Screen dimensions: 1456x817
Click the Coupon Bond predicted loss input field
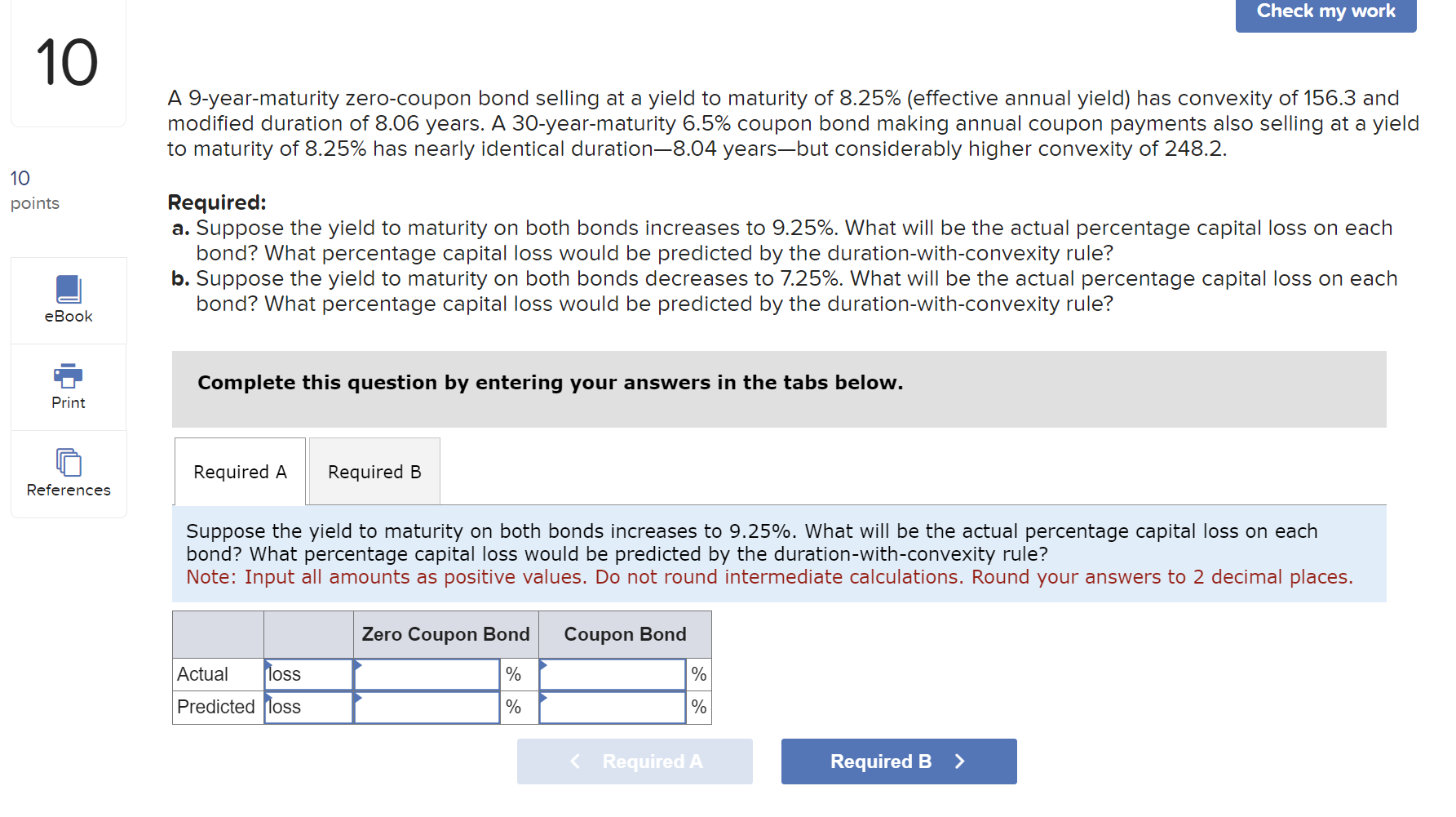[x=612, y=707]
